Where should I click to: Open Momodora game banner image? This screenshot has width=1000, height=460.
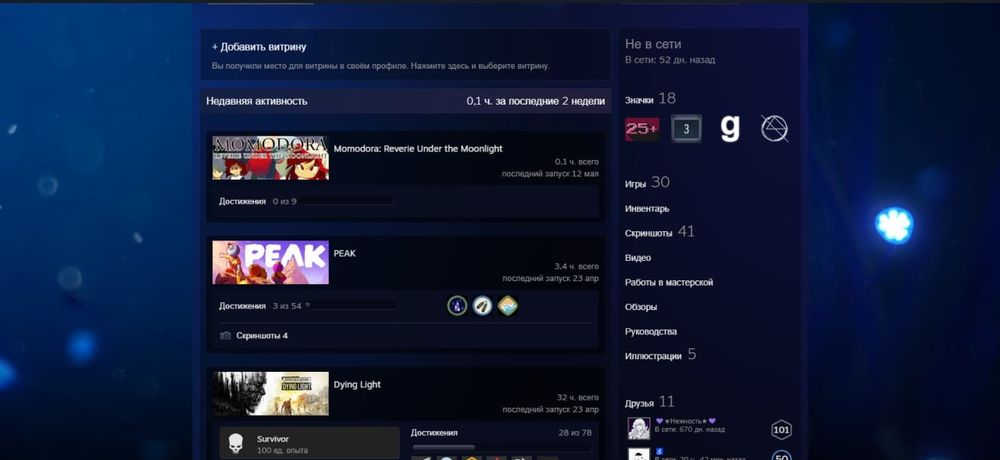[x=270, y=158]
